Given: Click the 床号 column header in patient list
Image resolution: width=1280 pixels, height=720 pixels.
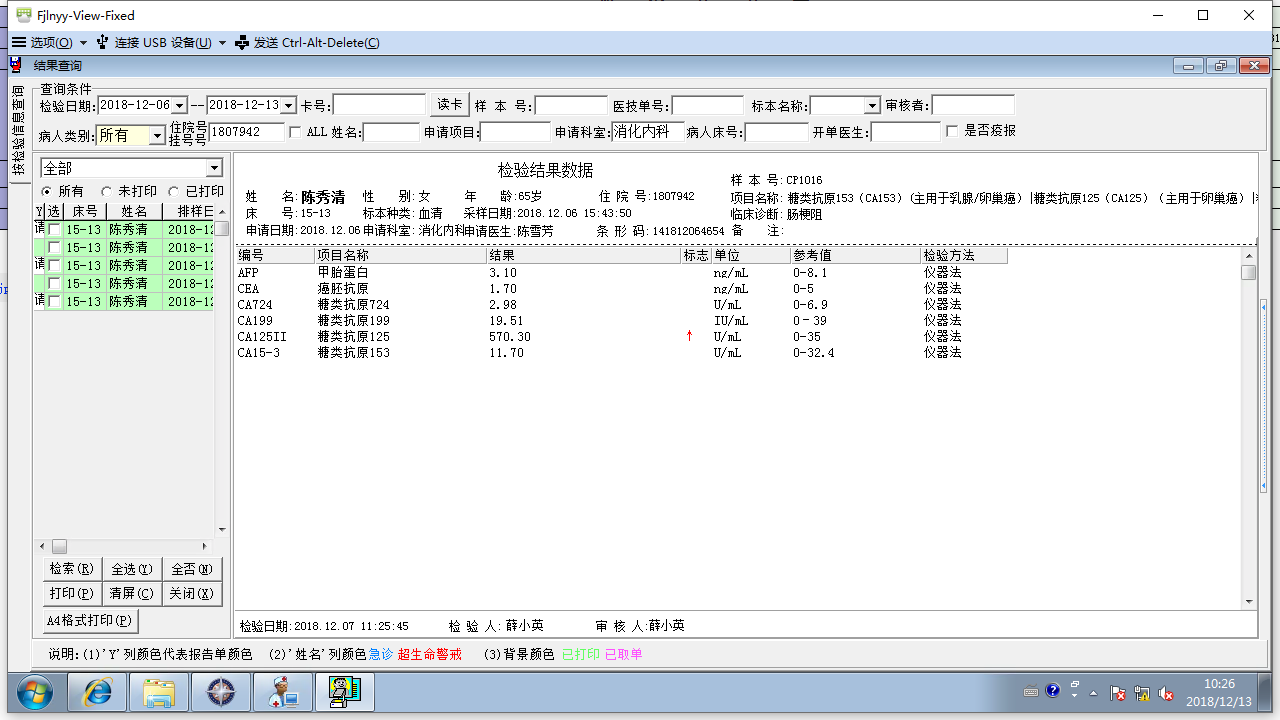Looking at the screenshot, I should 85,212.
